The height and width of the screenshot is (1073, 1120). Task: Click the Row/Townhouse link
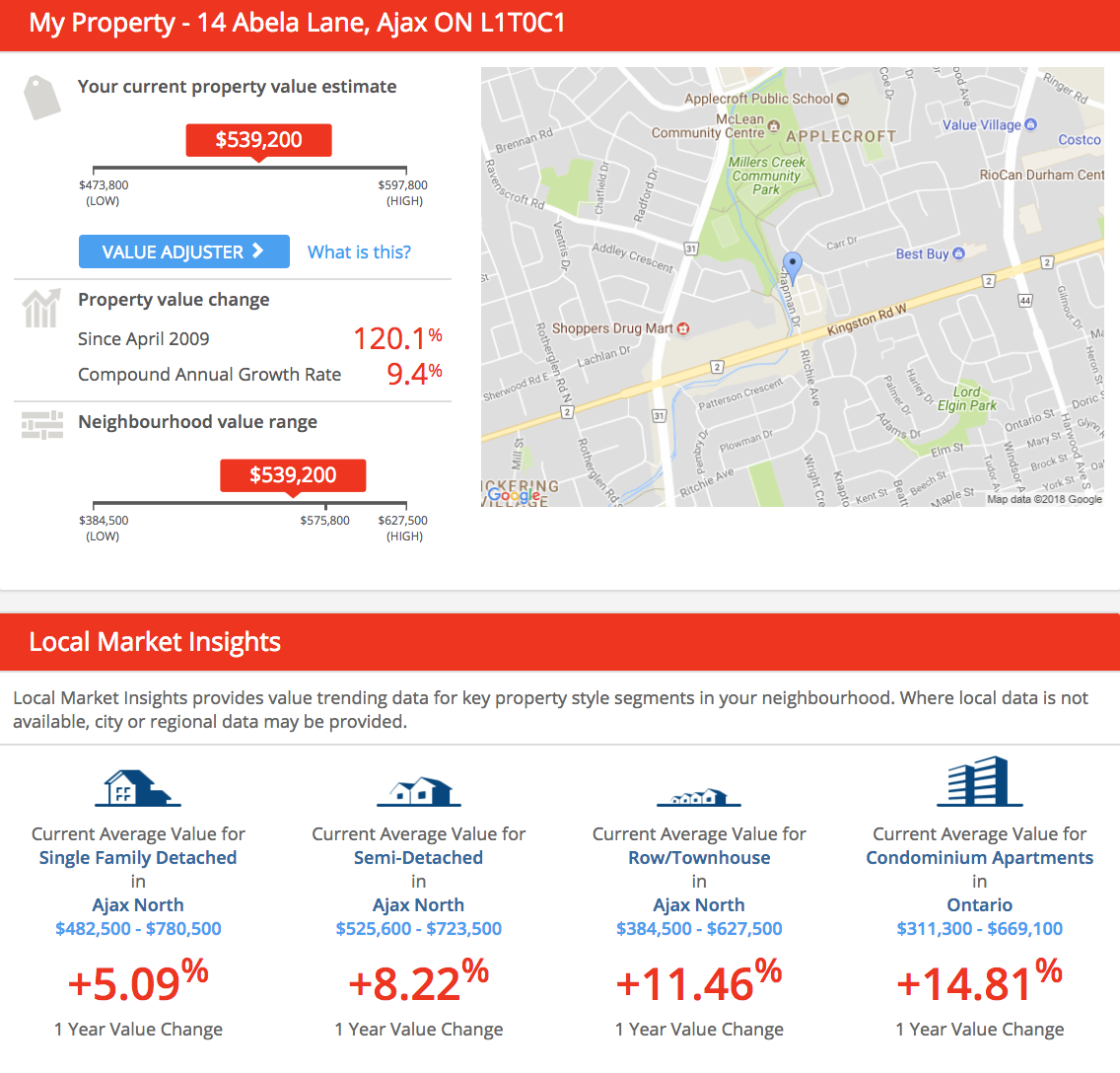[699, 857]
